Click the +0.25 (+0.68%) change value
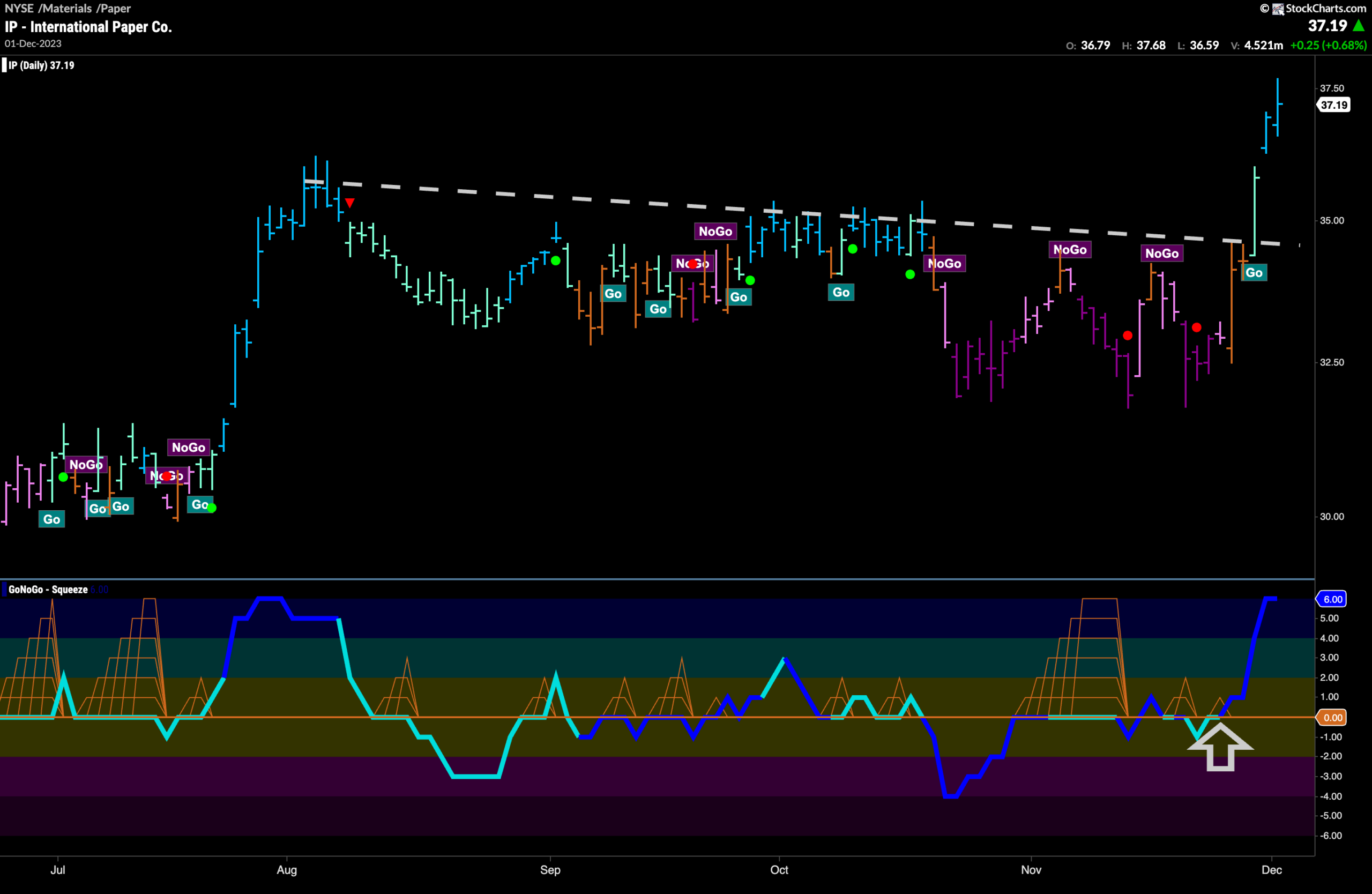1372x894 pixels. [x=1328, y=45]
